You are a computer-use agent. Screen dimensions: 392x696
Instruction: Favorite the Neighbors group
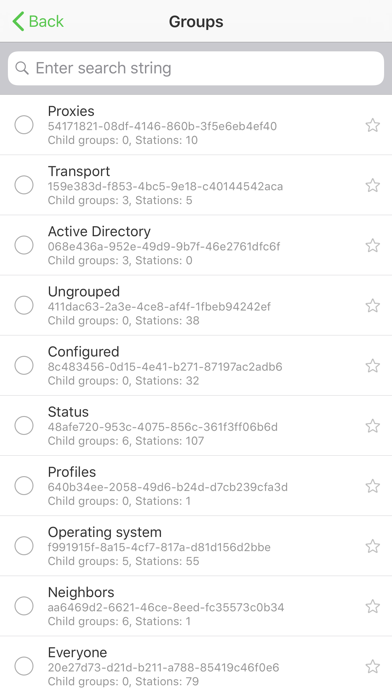[372, 606]
